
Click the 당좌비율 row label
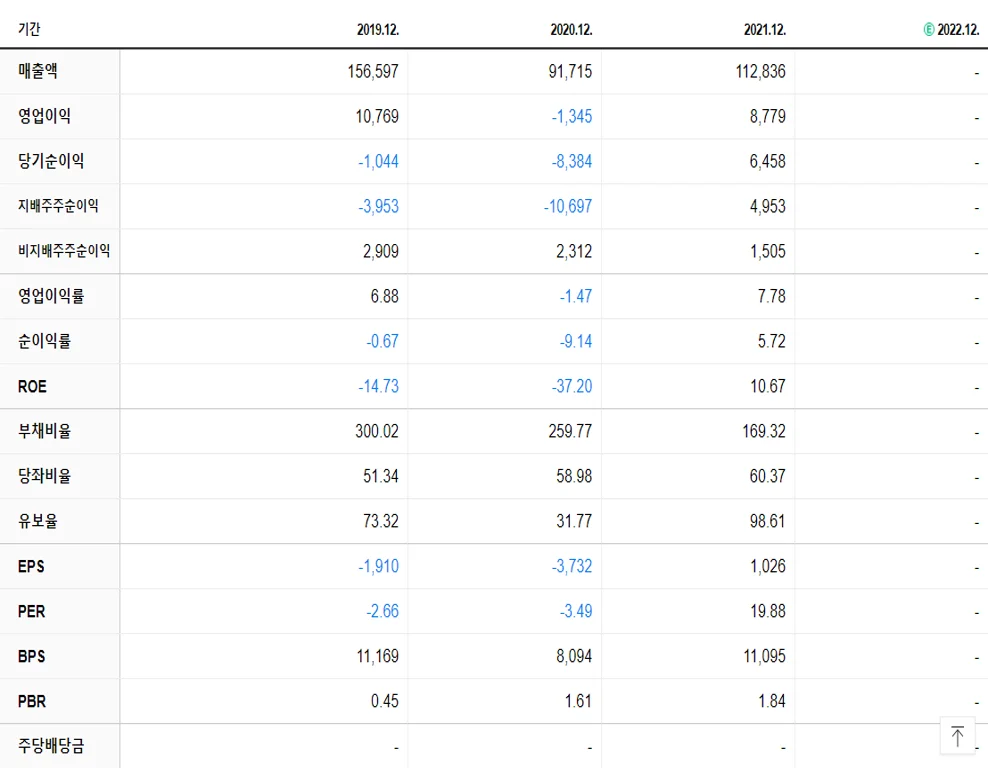pyautogui.click(x=44, y=476)
